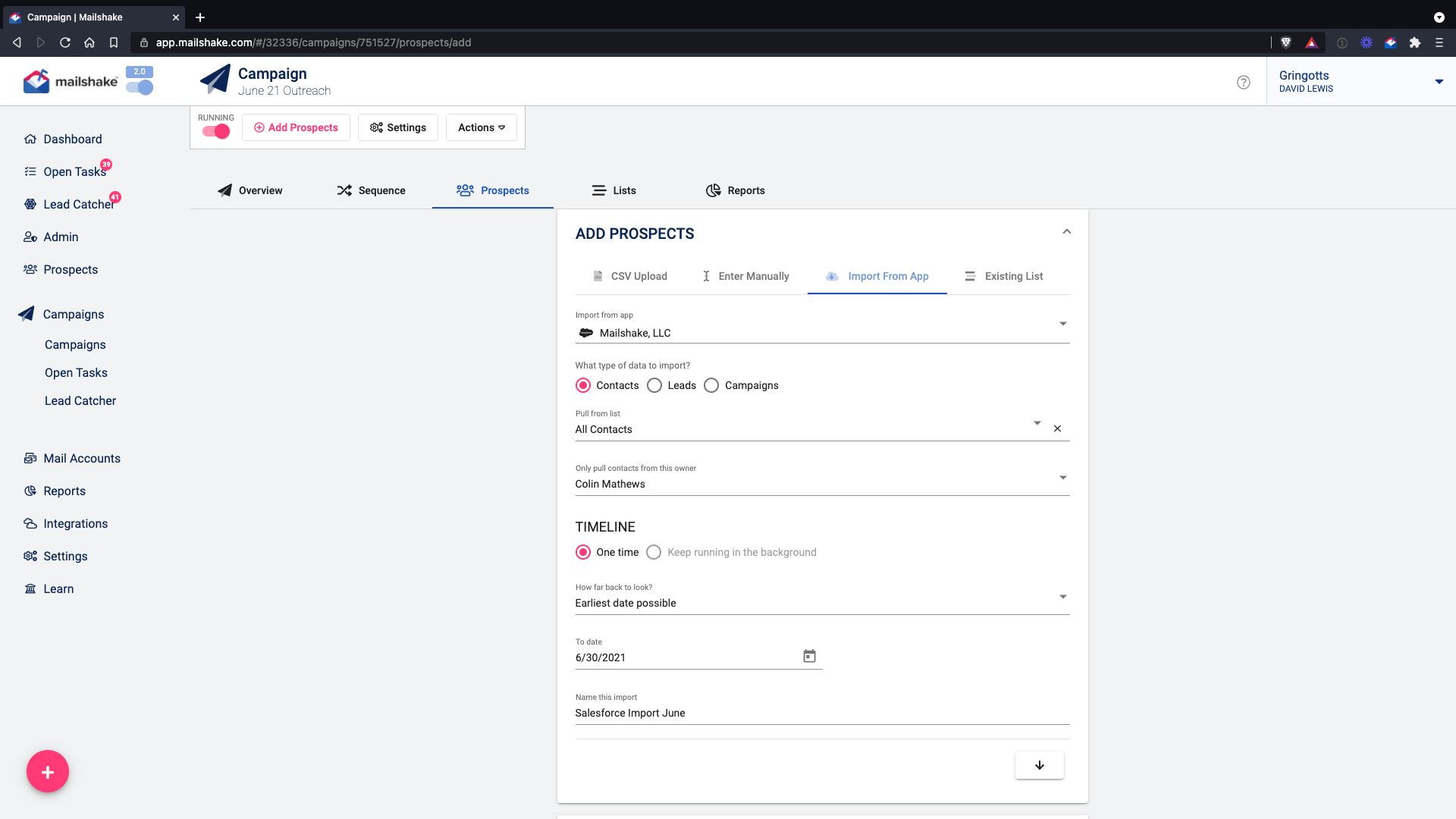This screenshot has width=1456, height=819.
Task: Open the Actions dropdown
Action: click(482, 127)
